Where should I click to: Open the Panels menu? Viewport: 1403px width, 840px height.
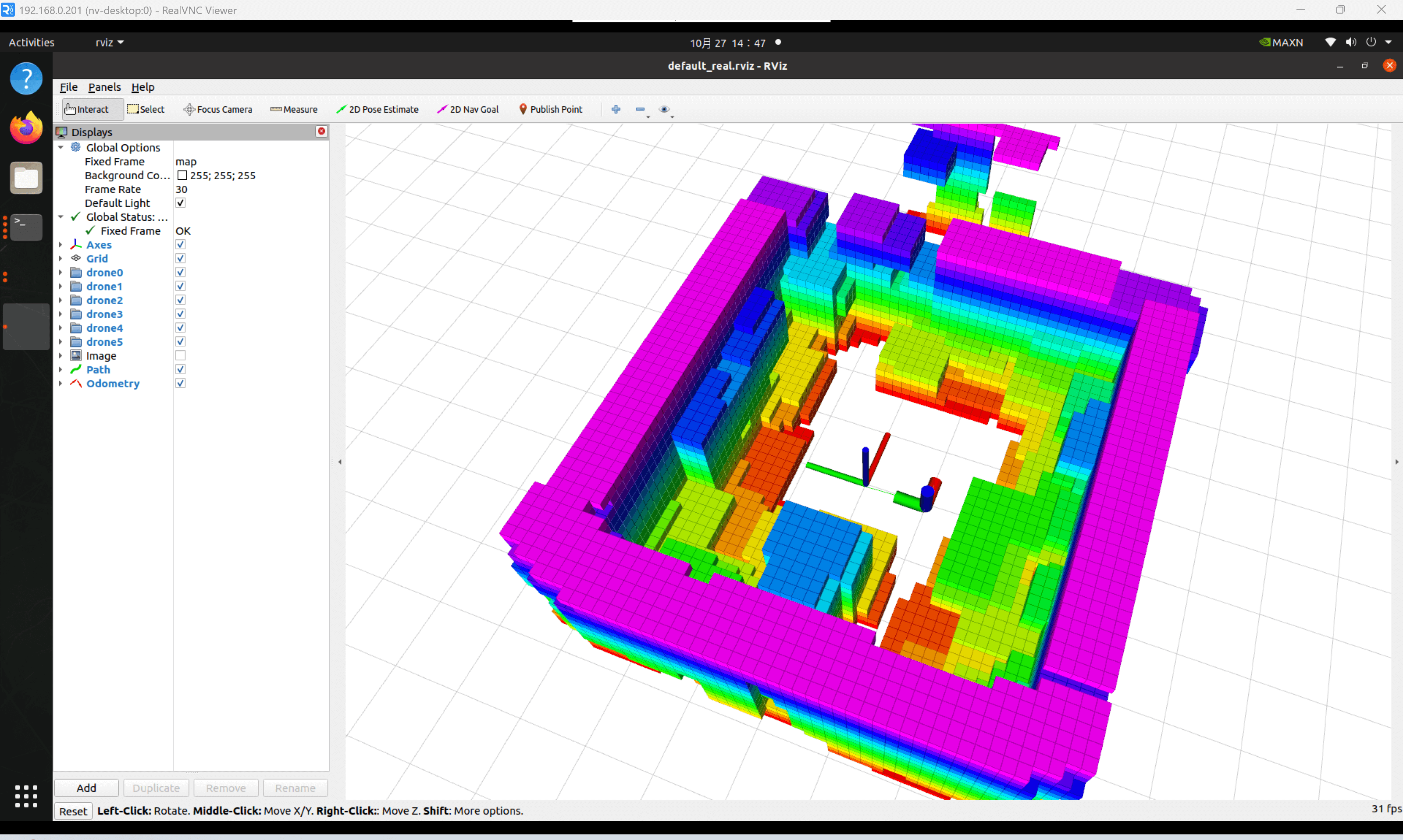[x=104, y=87]
